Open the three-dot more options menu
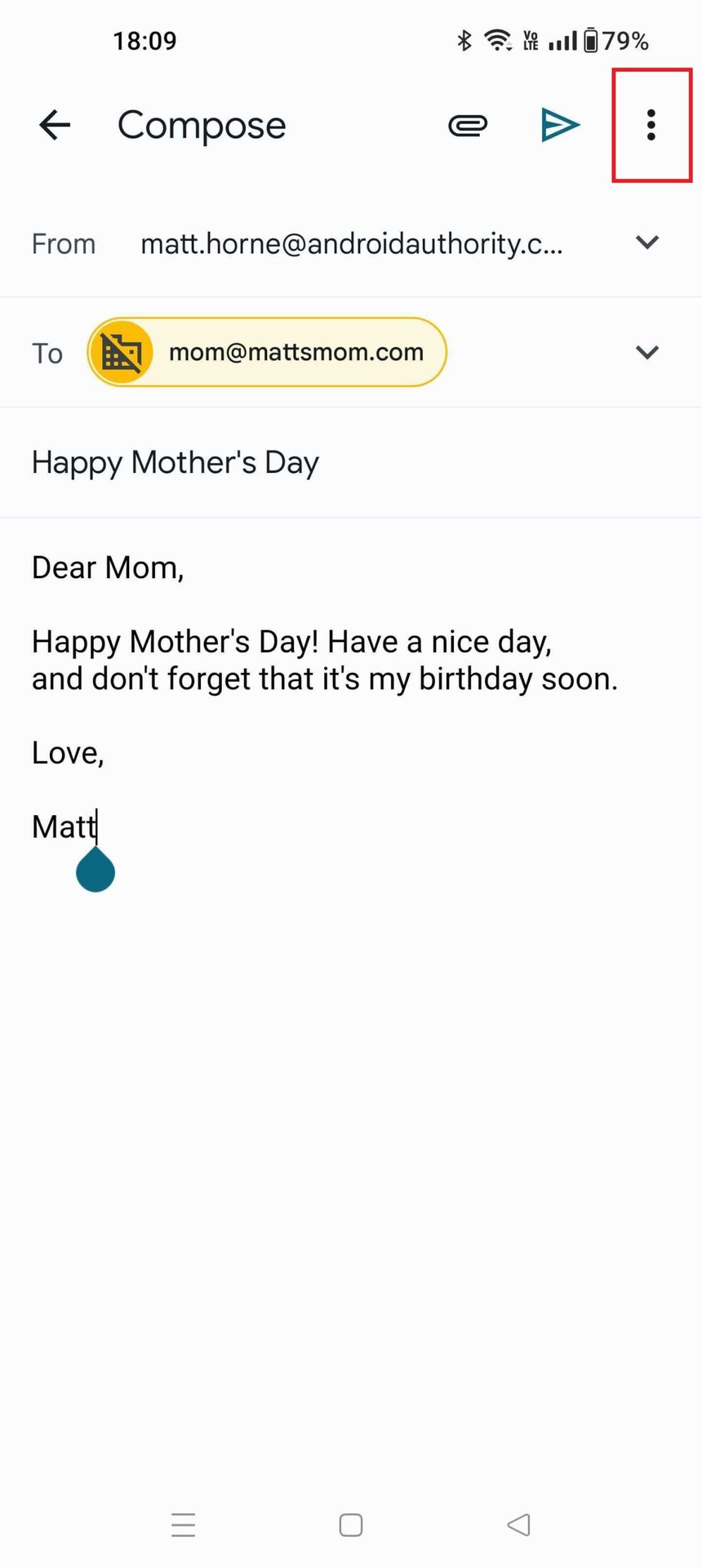This screenshot has height=1568, width=702. click(x=651, y=125)
